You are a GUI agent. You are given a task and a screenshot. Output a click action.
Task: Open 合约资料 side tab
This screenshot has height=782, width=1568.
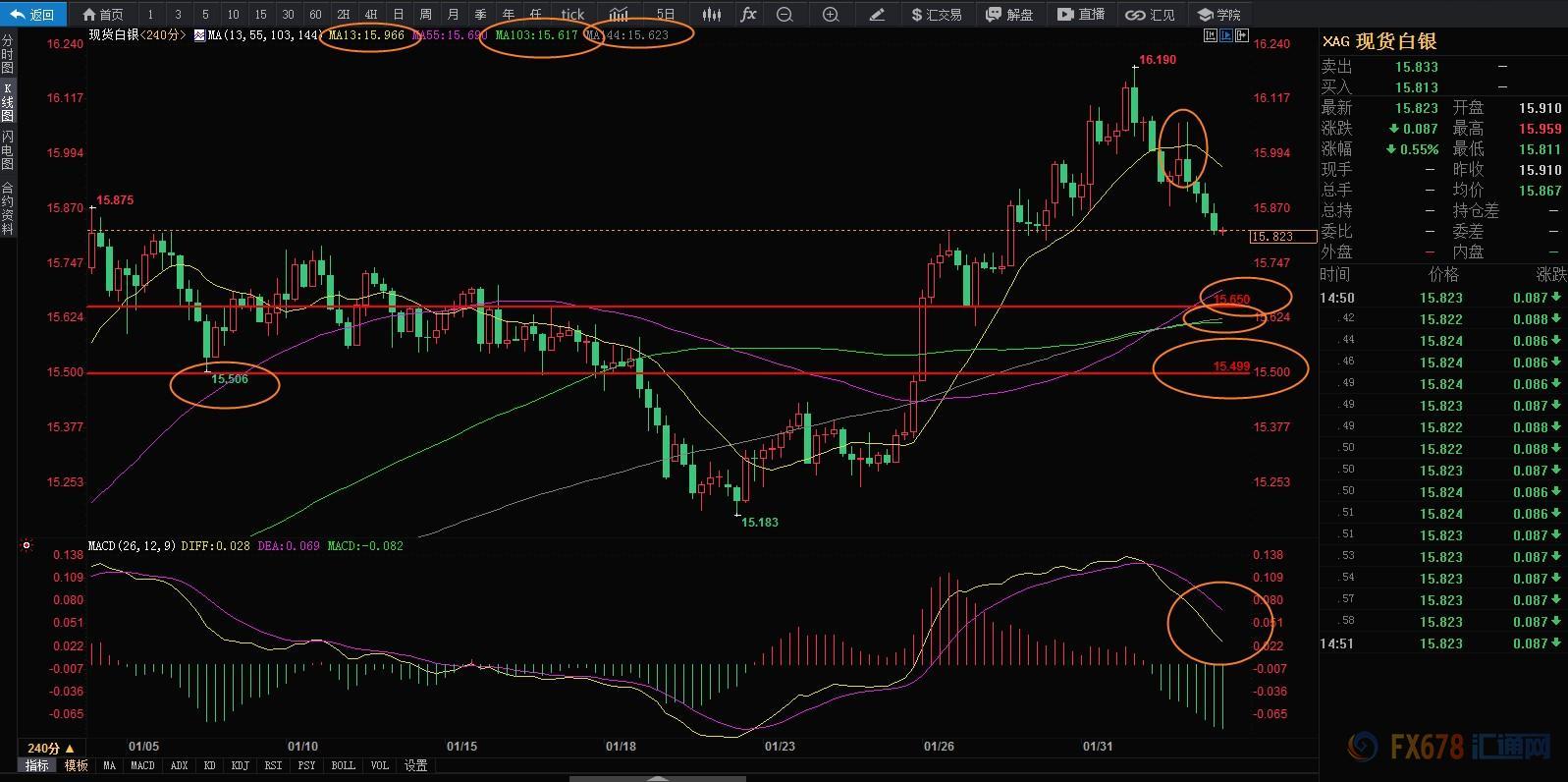[x=8, y=208]
